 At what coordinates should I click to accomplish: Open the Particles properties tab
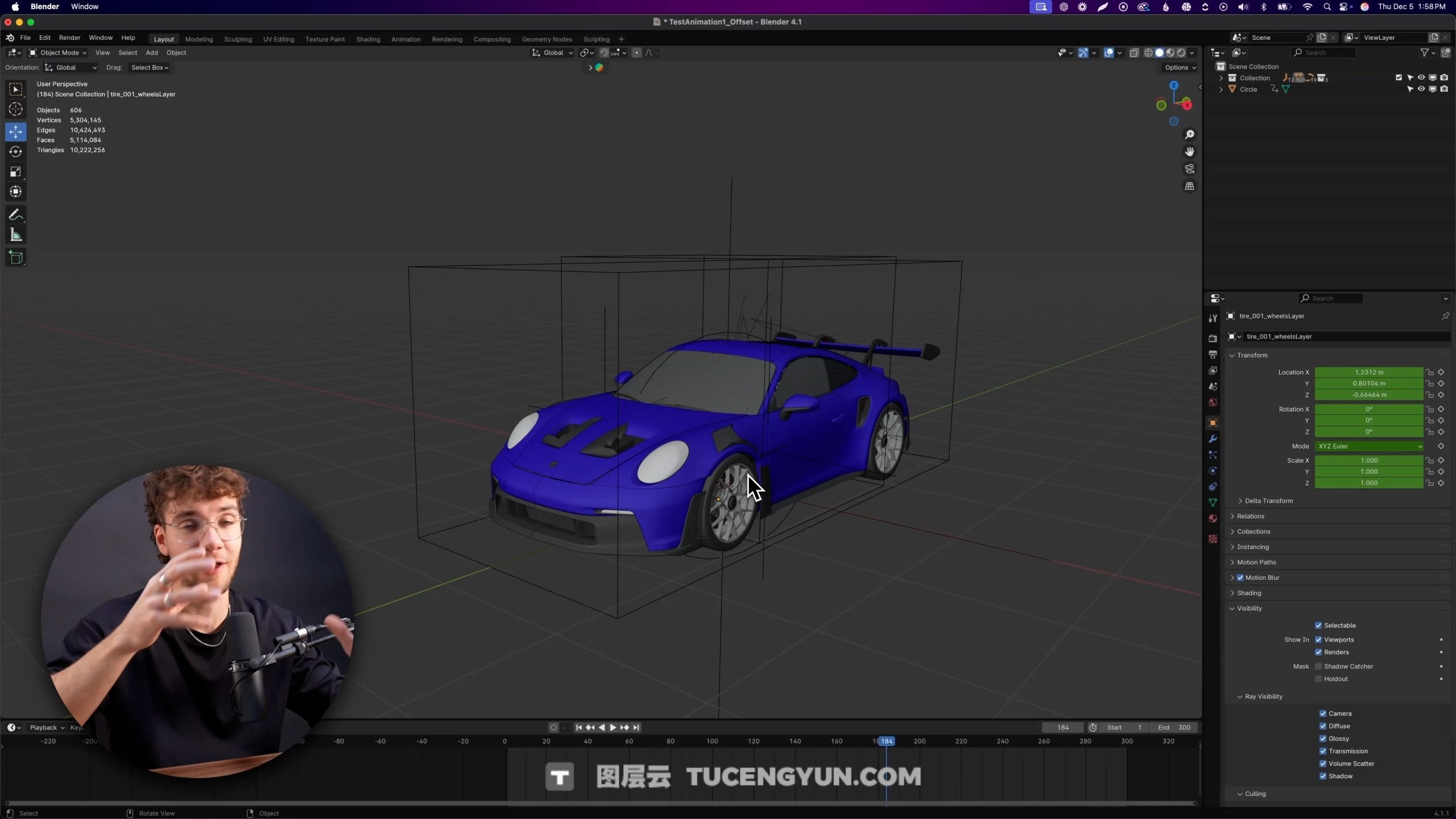point(1213,455)
